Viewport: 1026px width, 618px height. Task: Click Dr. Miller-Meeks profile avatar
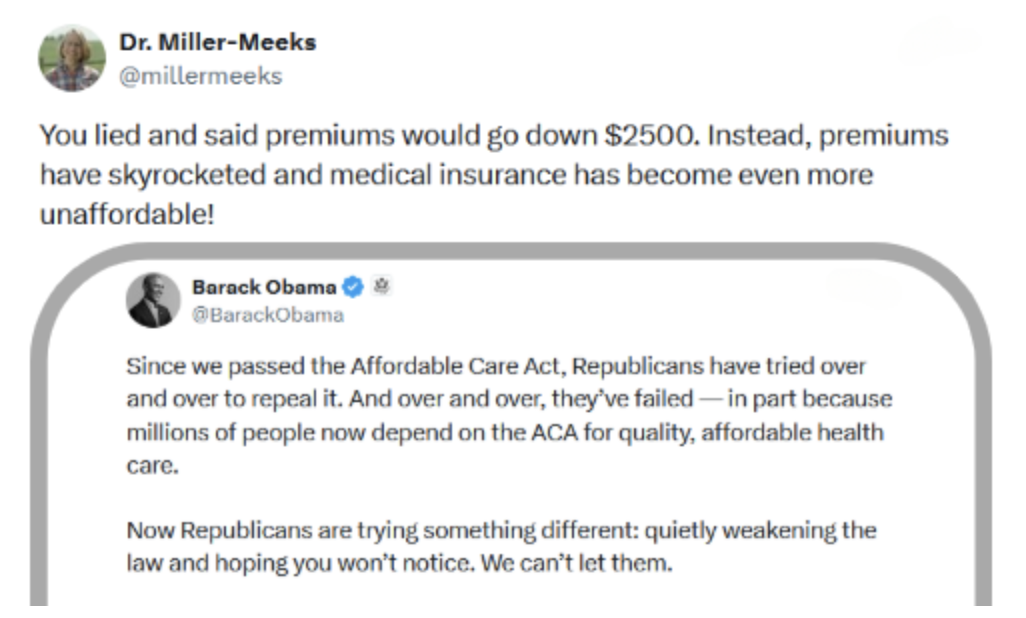click(72, 58)
